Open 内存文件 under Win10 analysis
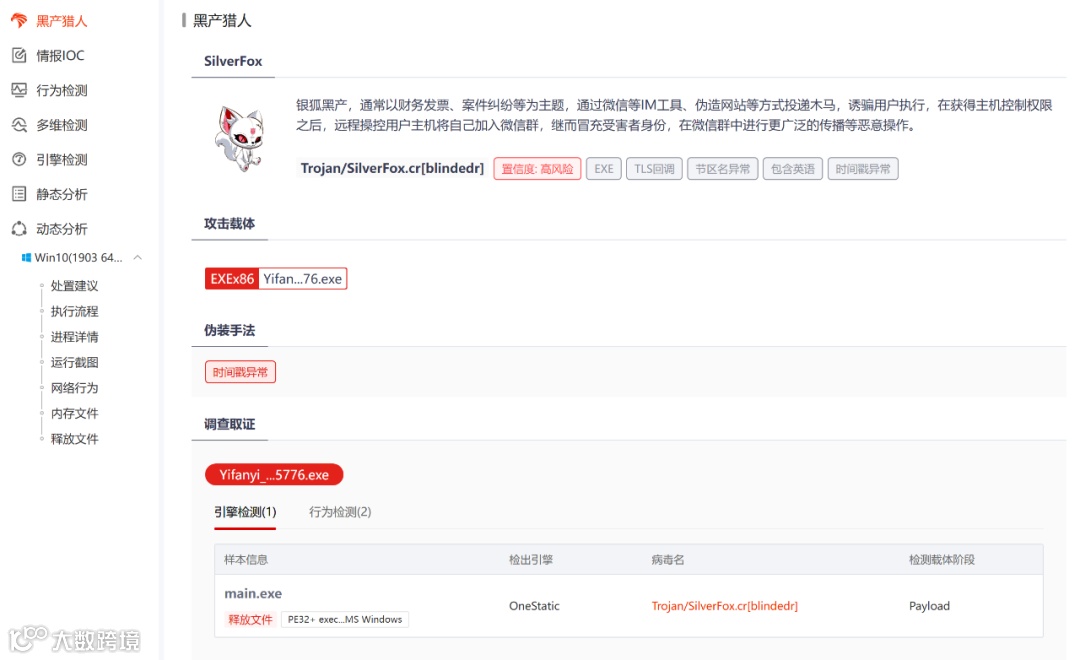This screenshot has height=660, width=1080. (74, 413)
